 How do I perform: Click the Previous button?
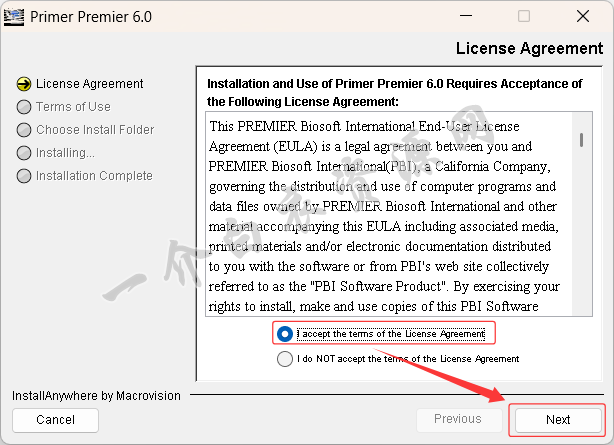click(457, 420)
